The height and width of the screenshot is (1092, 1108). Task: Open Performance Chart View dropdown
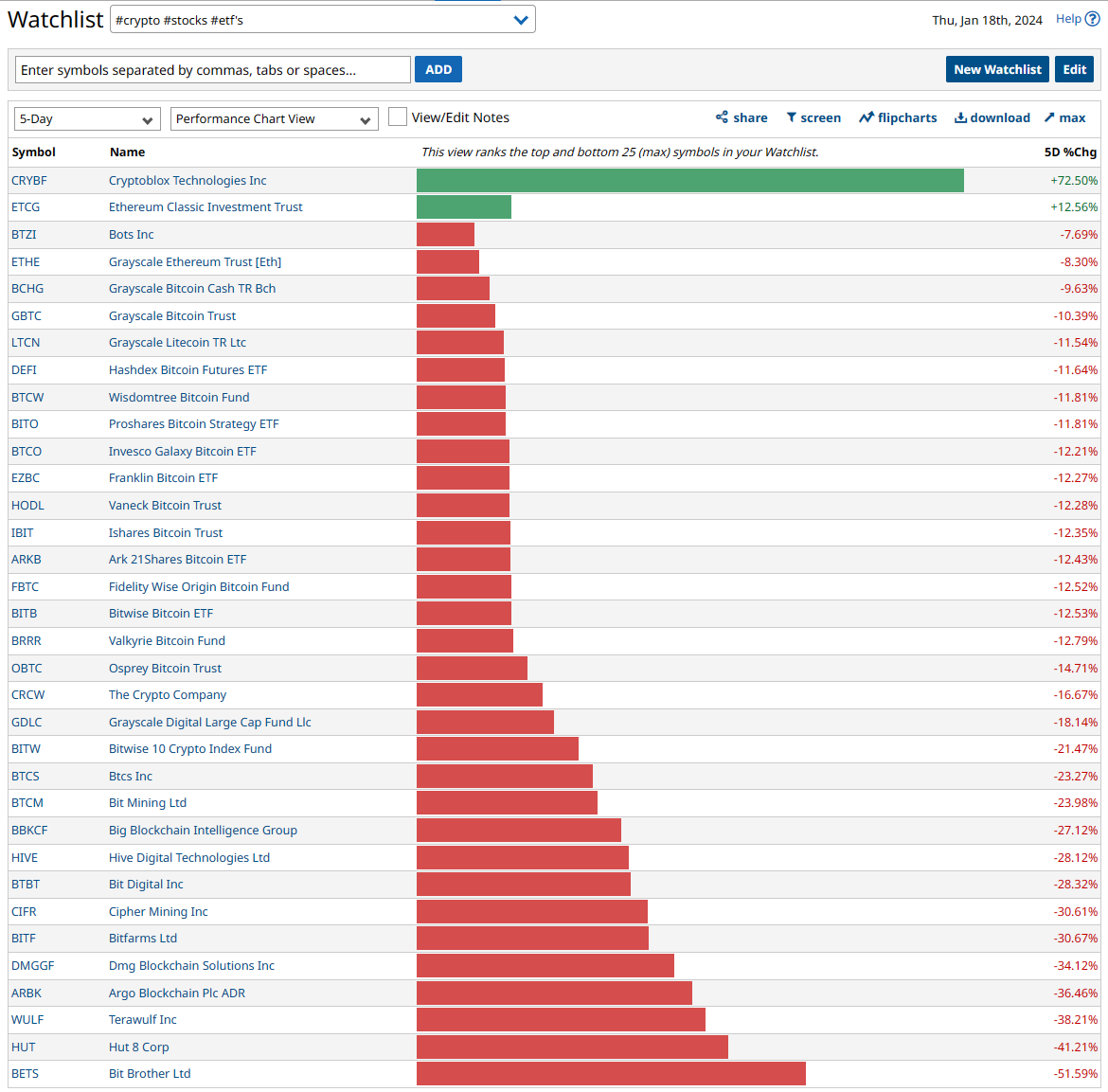275,118
